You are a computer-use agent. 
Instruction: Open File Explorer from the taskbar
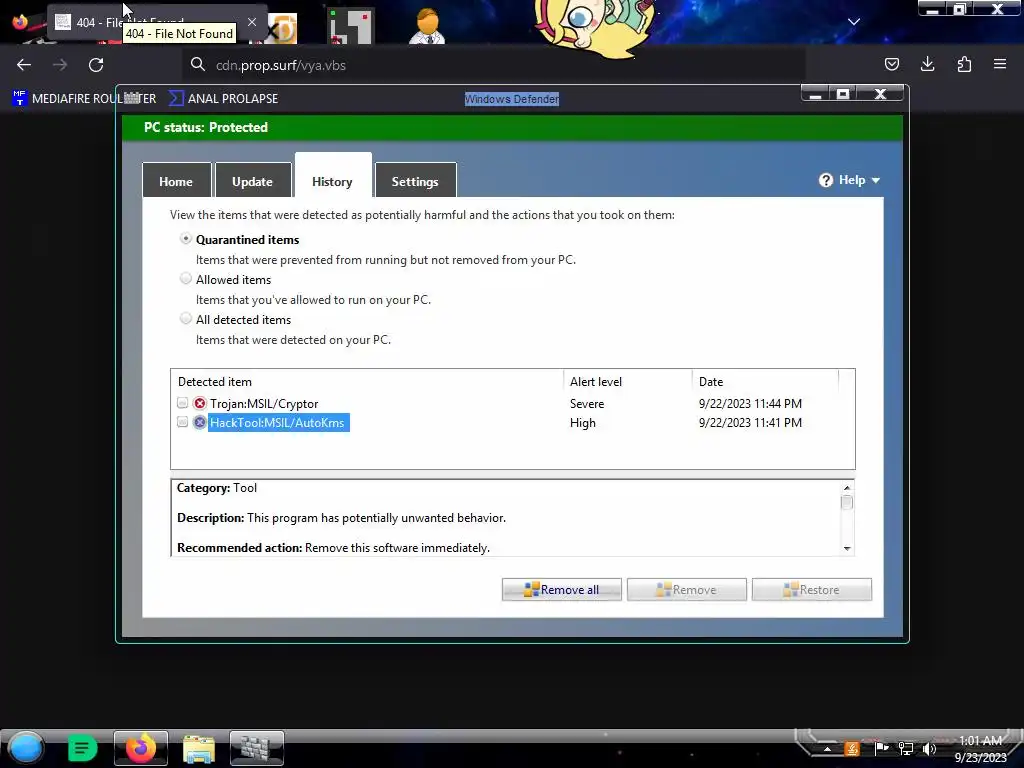[199, 748]
